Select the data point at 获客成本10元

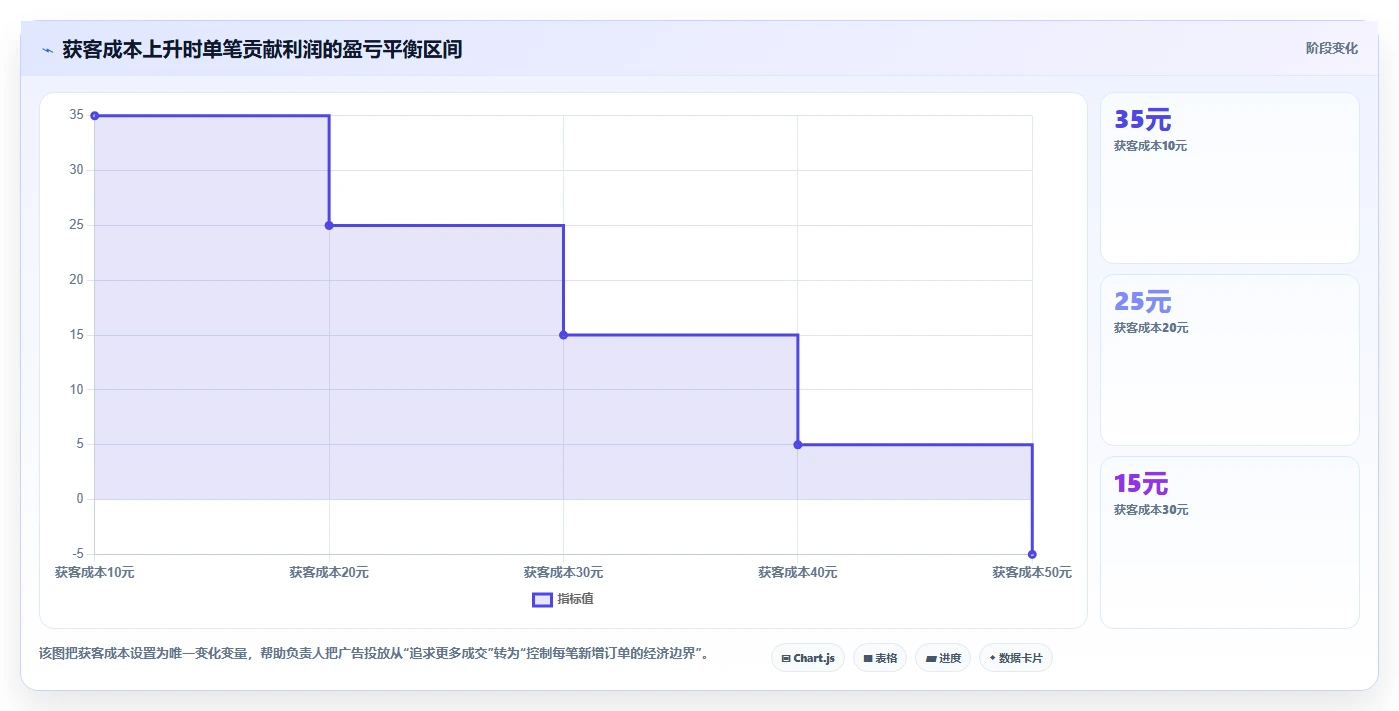pos(95,116)
